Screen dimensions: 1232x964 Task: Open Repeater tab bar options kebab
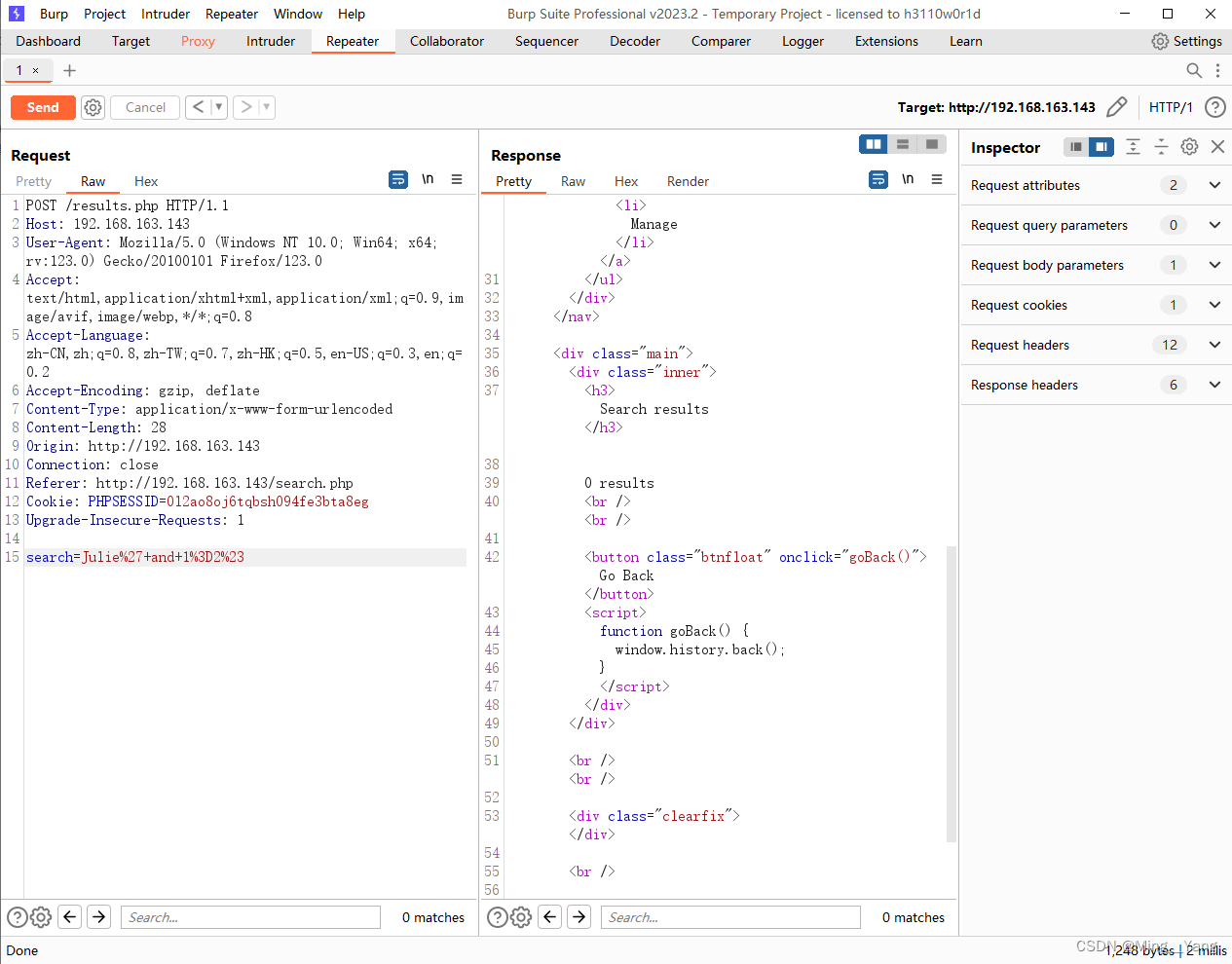pos(1217,70)
